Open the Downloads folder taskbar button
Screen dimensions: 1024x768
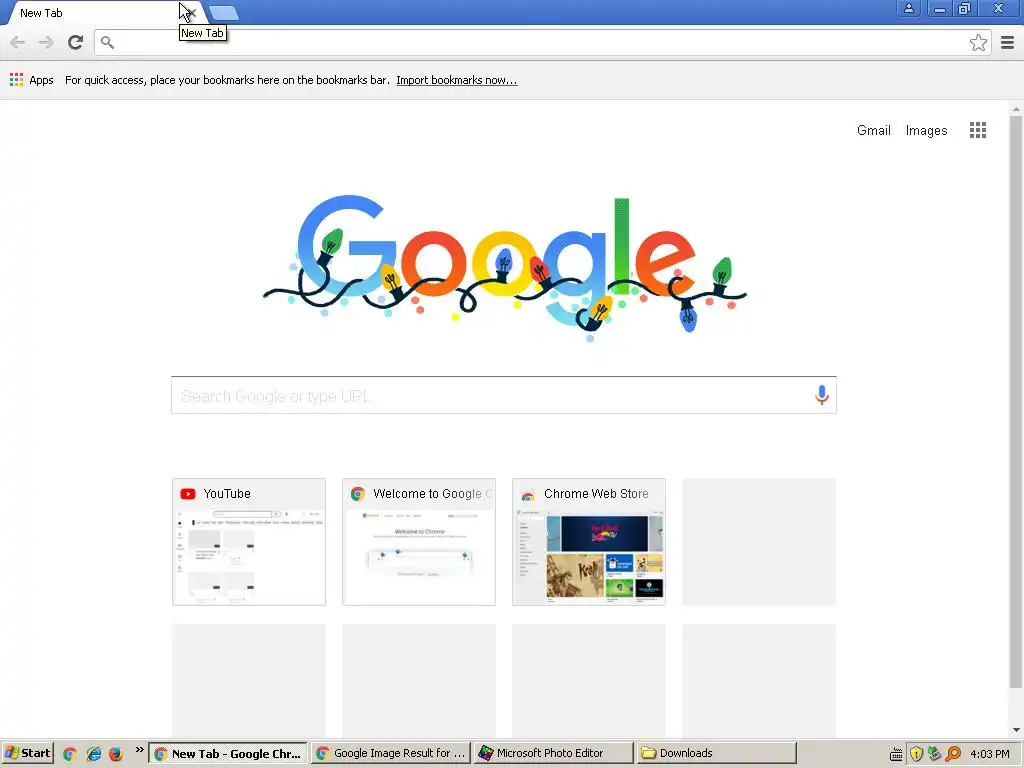pyautogui.click(x=716, y=753)
